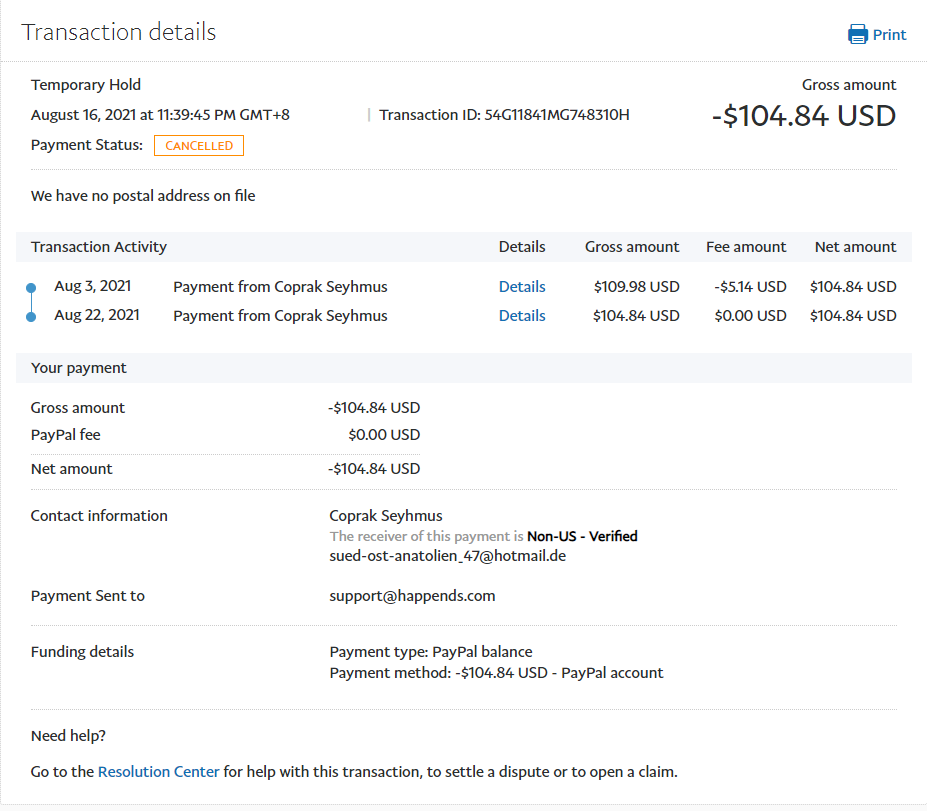Click the Coprak Seyhmus contact name

coord(386,516)
